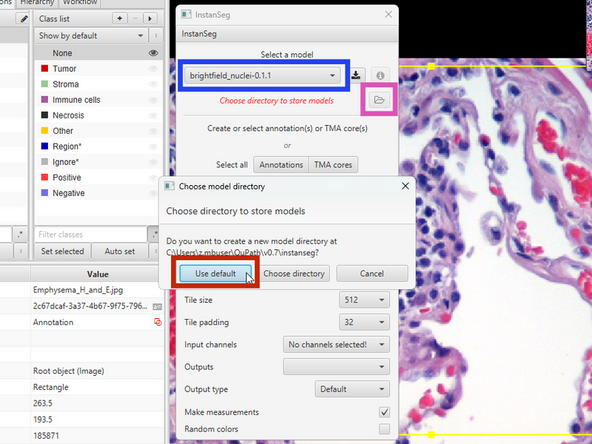Select the Ignore* class row
This screenshot has width=592, height=444.
[x=98, y=162]
